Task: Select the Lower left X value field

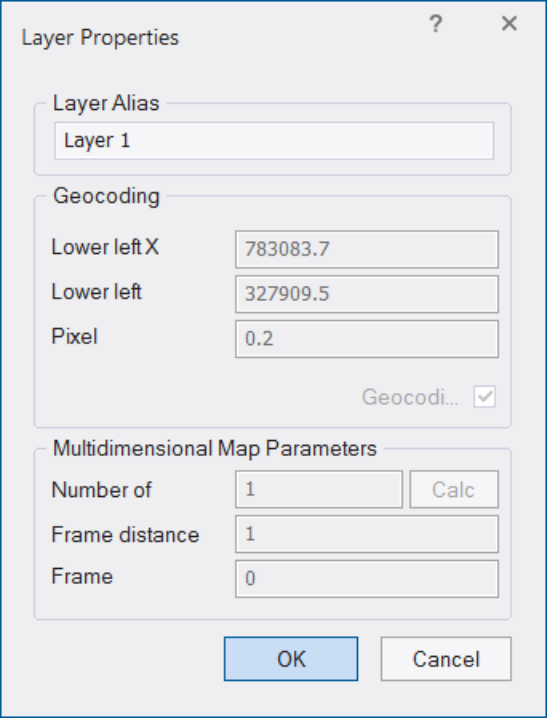Action: pyautogui.click(x=367, y=249)
